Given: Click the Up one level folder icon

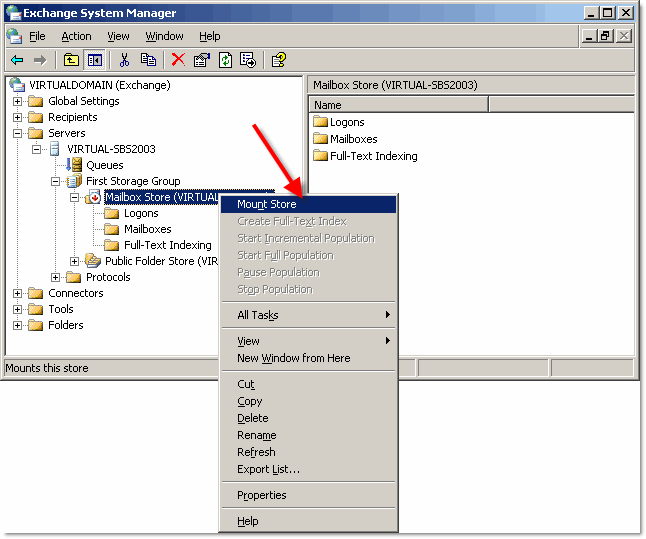Looking at the screenshot, I should [71, 60].
